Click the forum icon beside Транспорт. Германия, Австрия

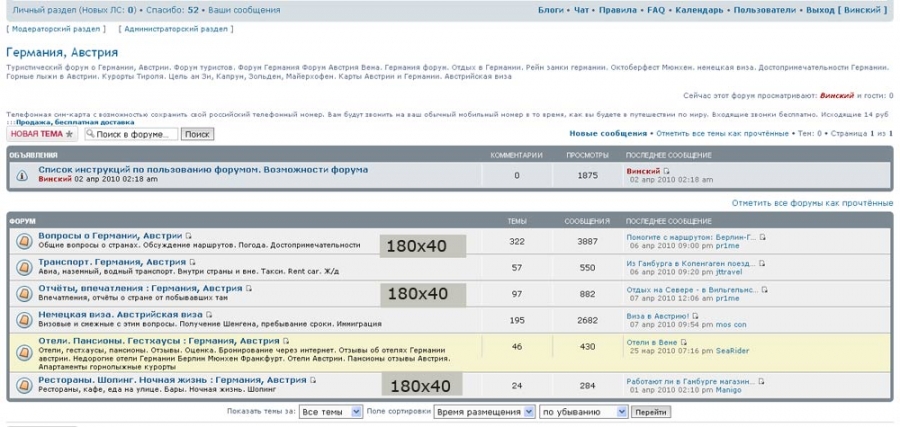tap(24, 267)
